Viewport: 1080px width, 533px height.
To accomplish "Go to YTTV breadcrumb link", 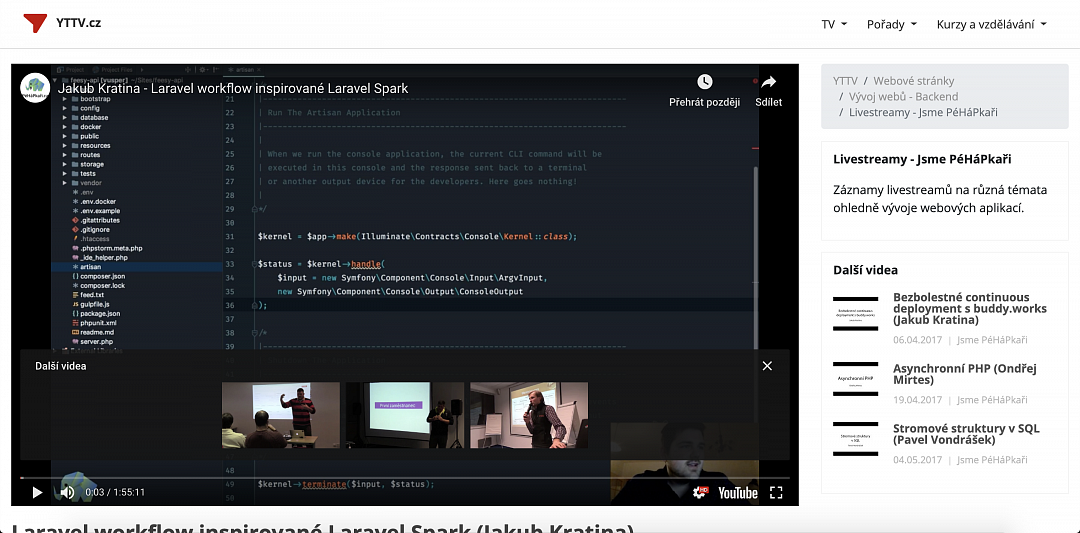I will (x=845, y=81).
